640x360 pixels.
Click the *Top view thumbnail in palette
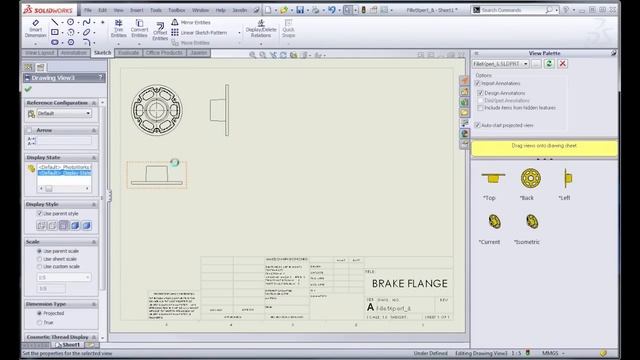tap(493, 178)
